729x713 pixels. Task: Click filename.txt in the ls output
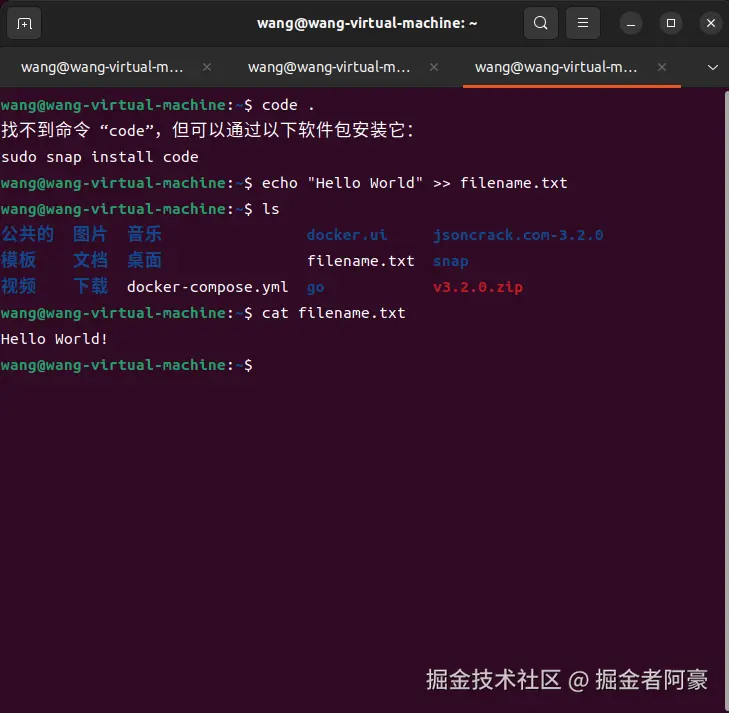pyautogui.click(x=361, y=261)
